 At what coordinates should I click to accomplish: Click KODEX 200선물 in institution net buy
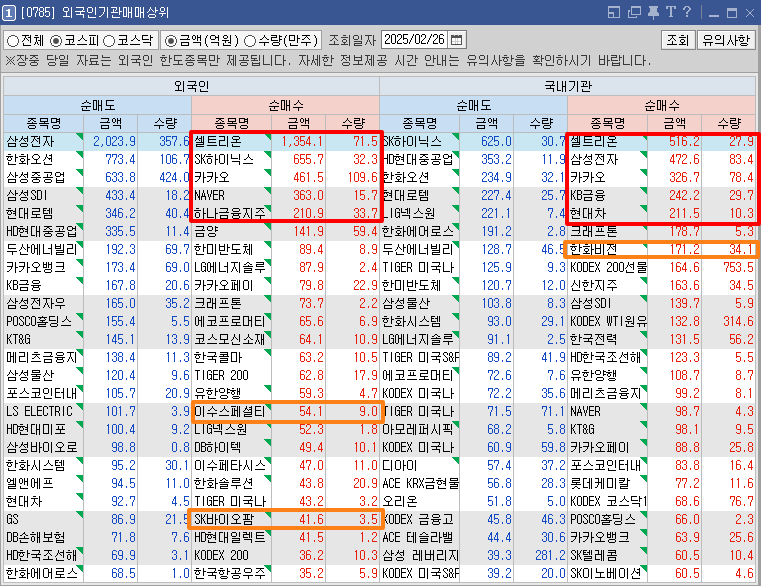coord(608,267)
